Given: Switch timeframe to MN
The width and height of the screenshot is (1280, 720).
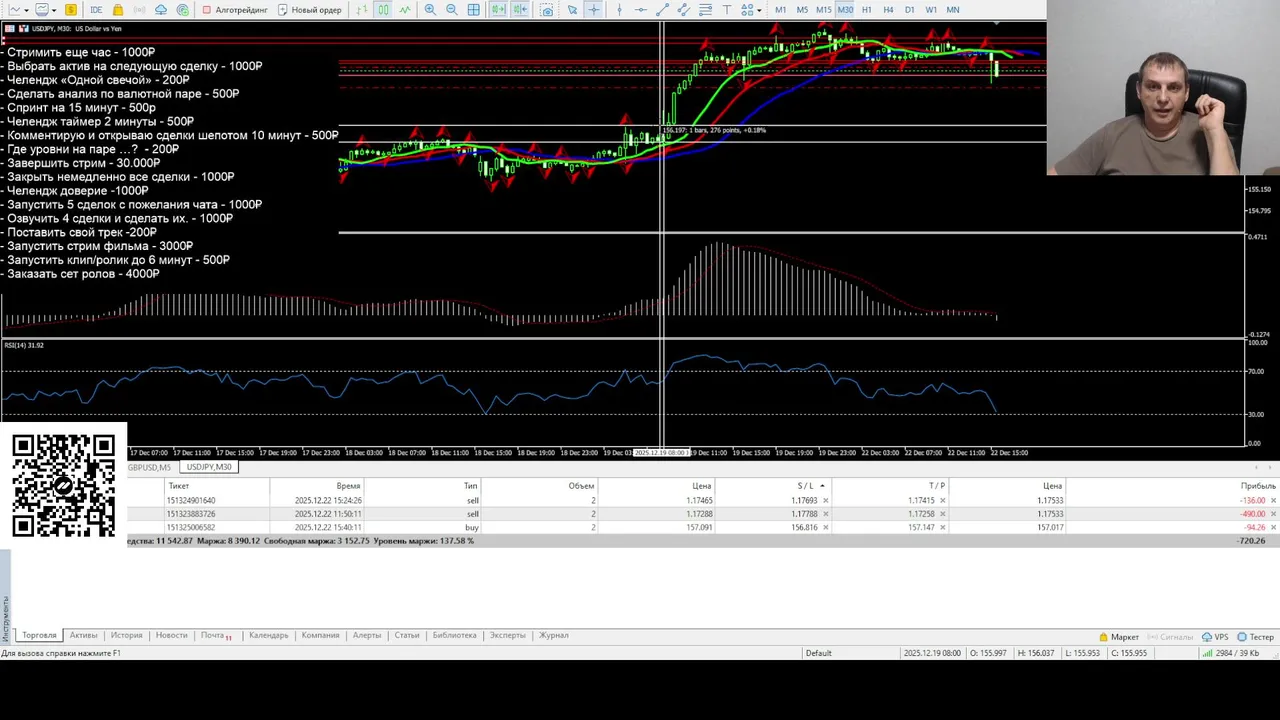Looking at the screenshot, I should click(x=952, y=10).
